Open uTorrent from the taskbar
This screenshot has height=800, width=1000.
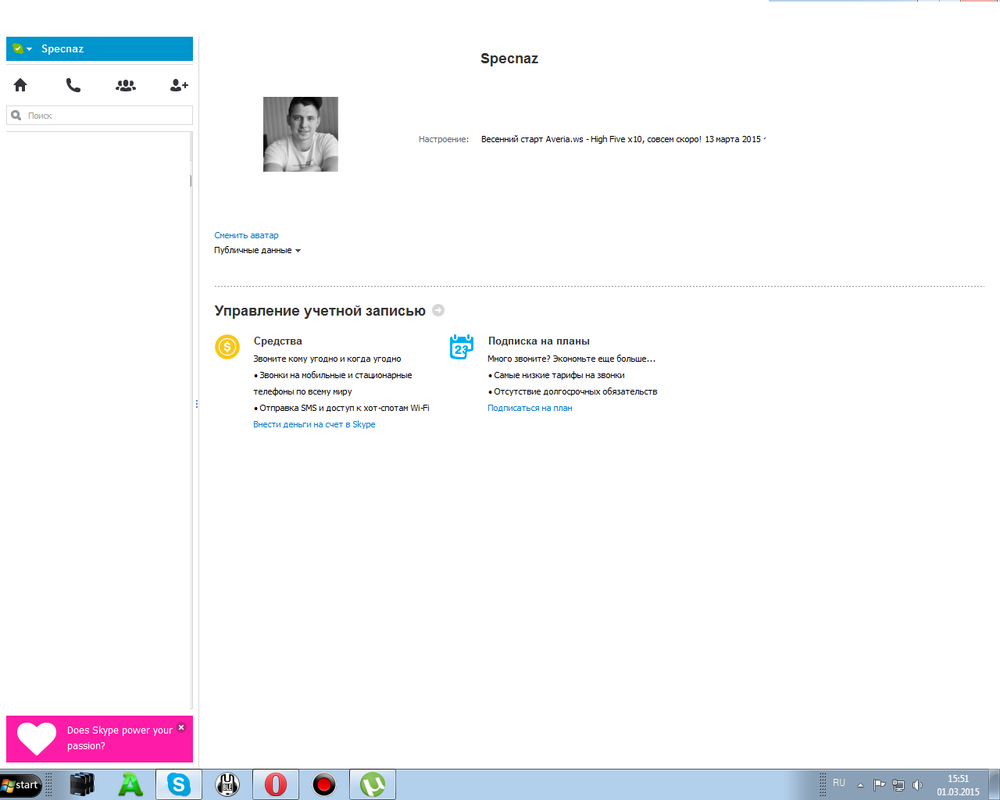(372, 785)
